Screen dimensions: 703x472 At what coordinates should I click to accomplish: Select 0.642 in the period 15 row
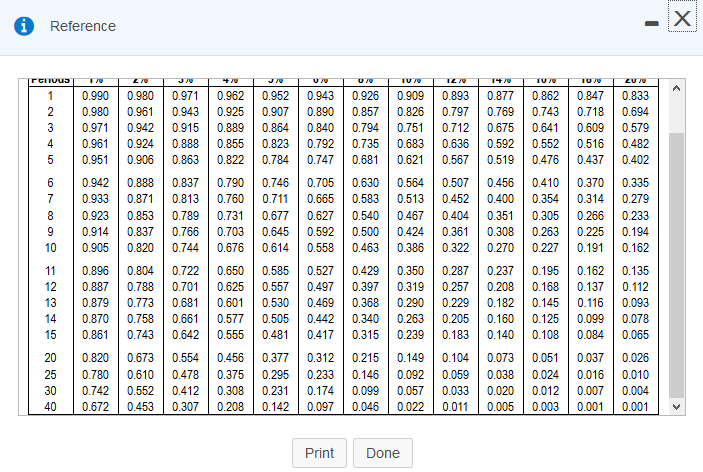click(186, 335)
